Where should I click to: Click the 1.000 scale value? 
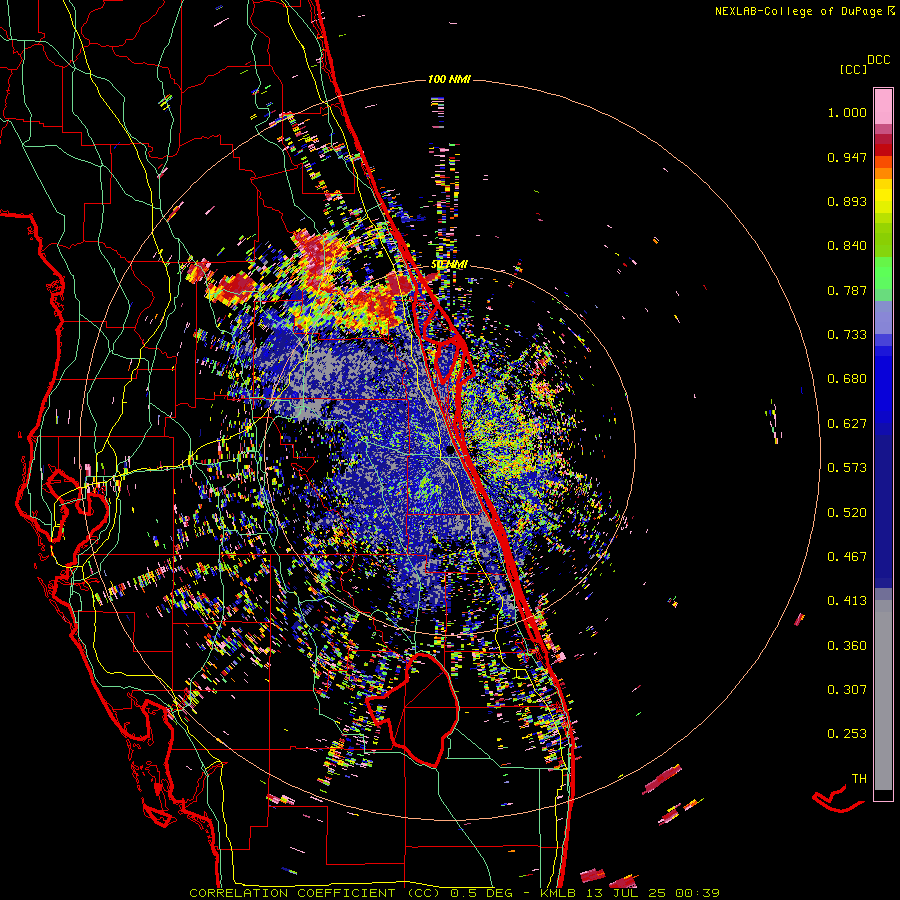pyautogui.click(x=847, y=112)
